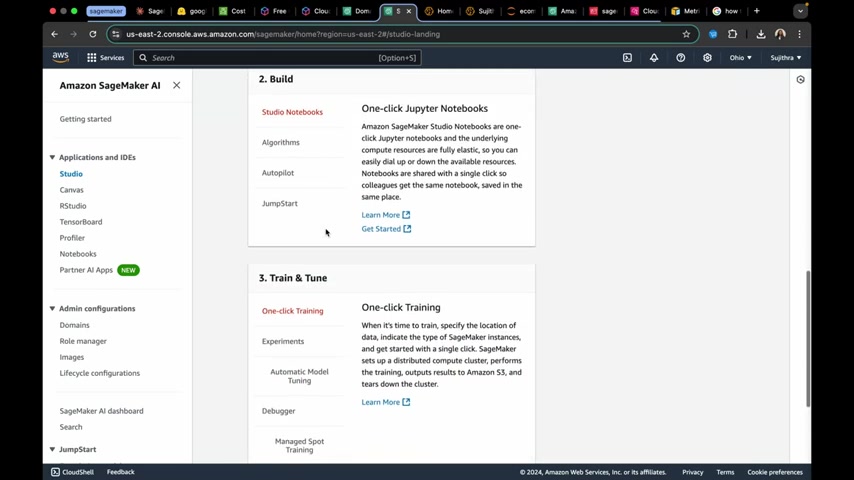This screenshot has width=854, height=480.
Task: Click the browser address bar URL
Action: [x=283, y=34]
